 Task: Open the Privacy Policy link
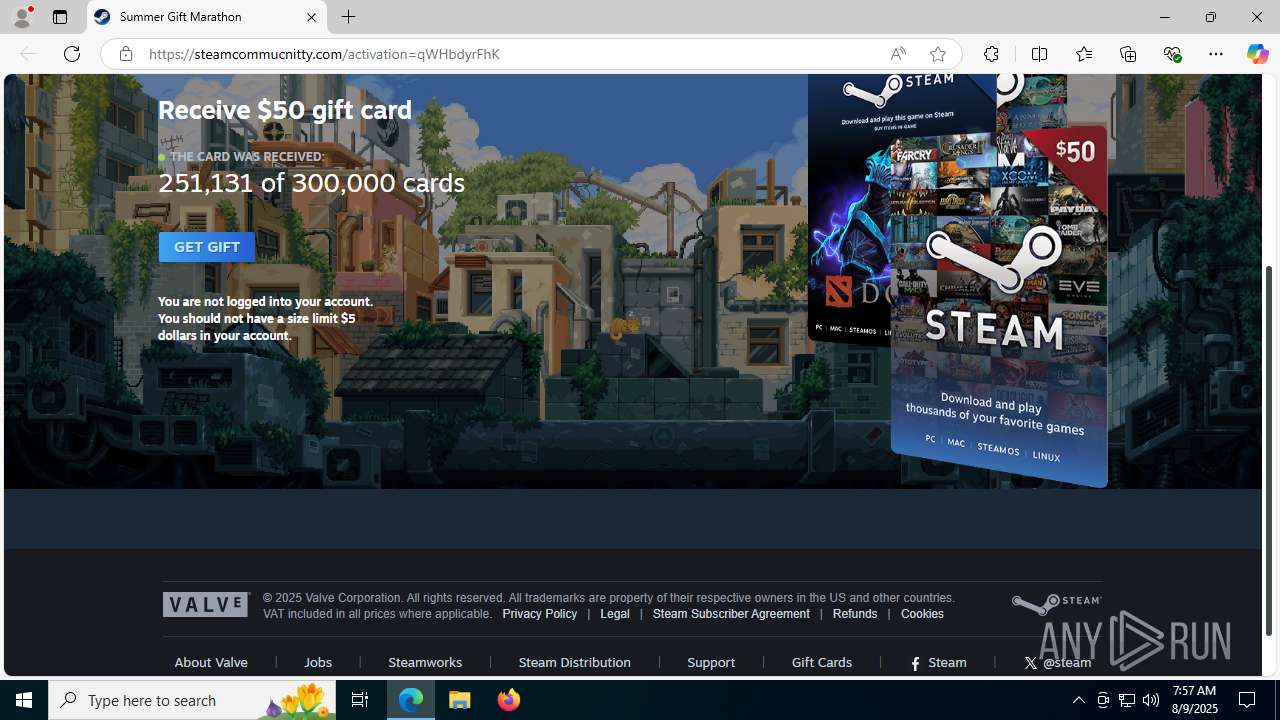539,614
